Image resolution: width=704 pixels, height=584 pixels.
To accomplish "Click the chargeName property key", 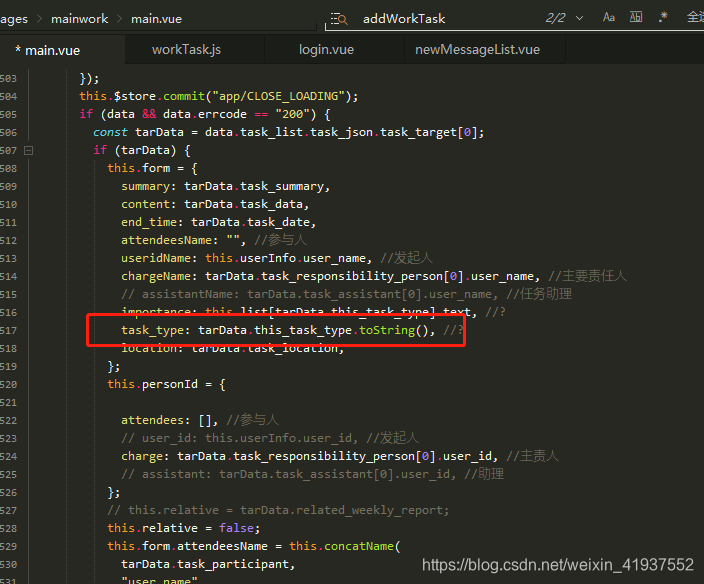I will tap(156, 276).
